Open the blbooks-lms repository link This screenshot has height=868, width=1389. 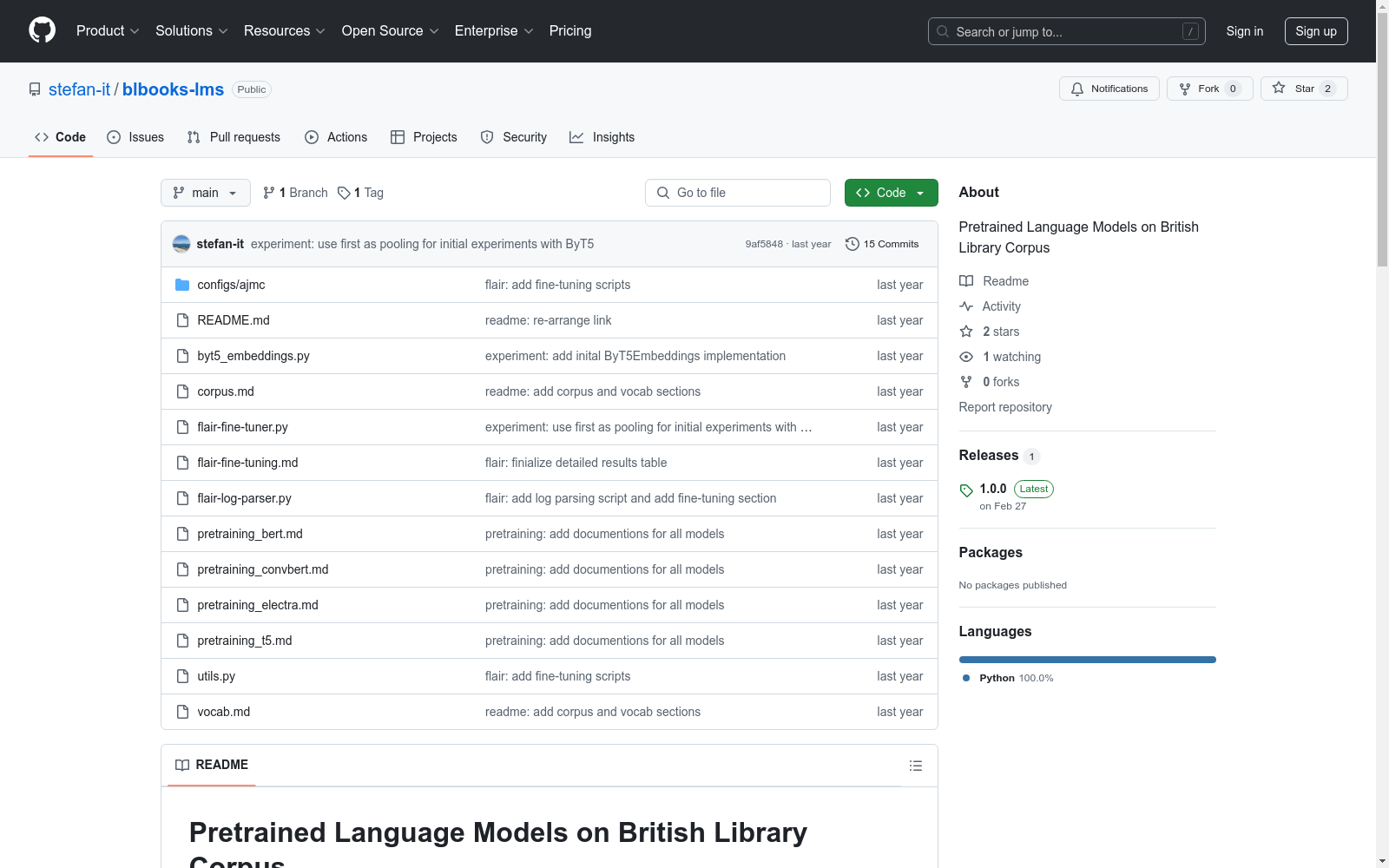tap(173, 89)
